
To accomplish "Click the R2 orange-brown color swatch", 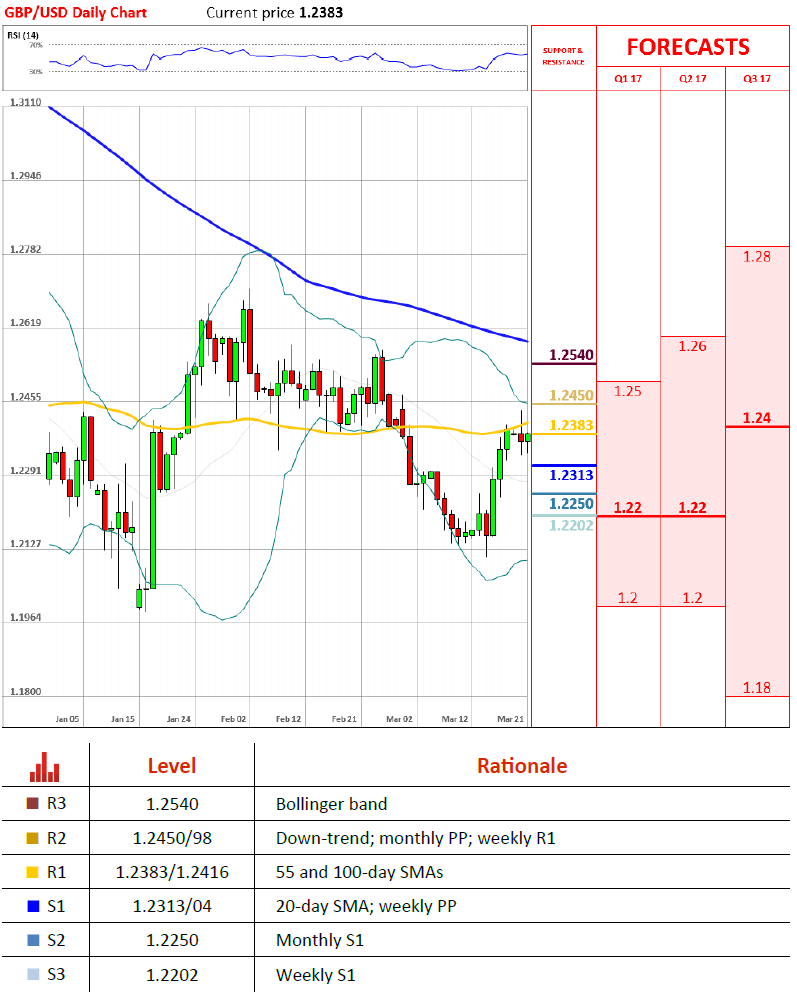I will 32,838.
